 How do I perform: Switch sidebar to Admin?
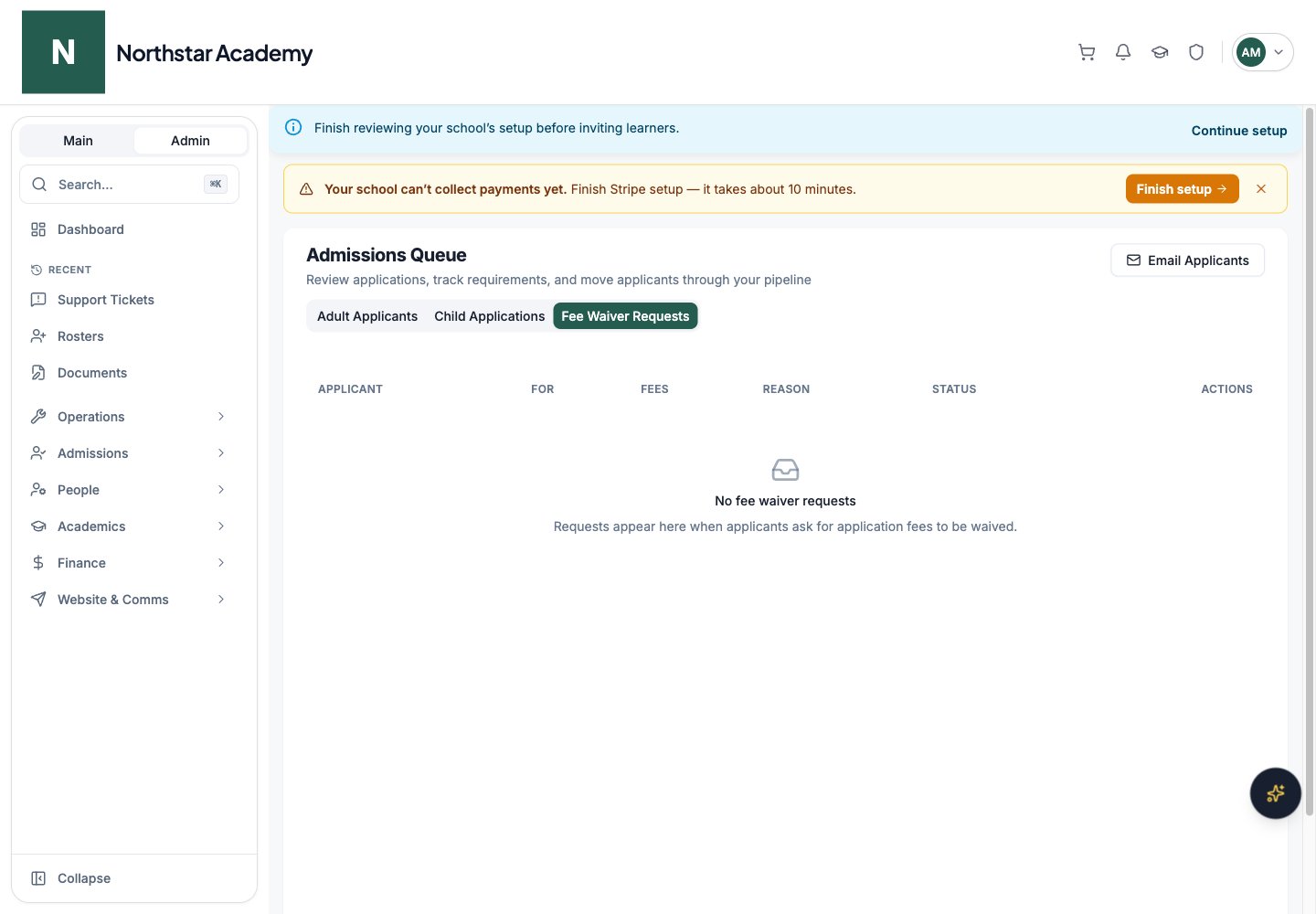190,141
